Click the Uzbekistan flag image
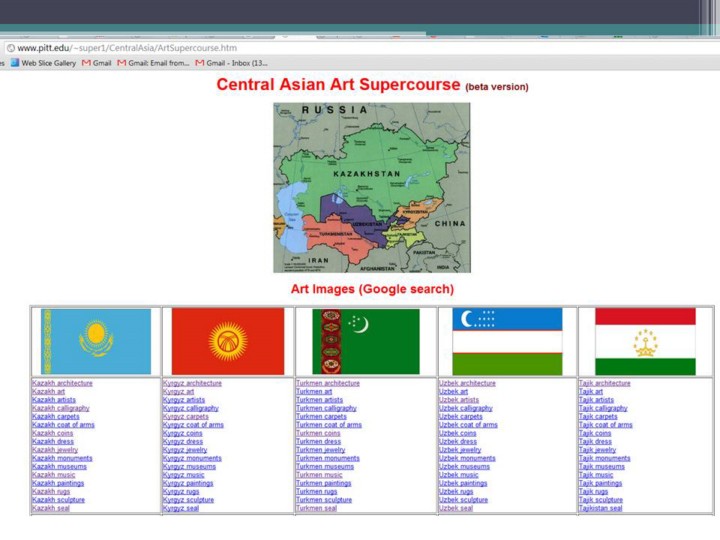Viewport: 720px width, 540px height. click(507, 341)
